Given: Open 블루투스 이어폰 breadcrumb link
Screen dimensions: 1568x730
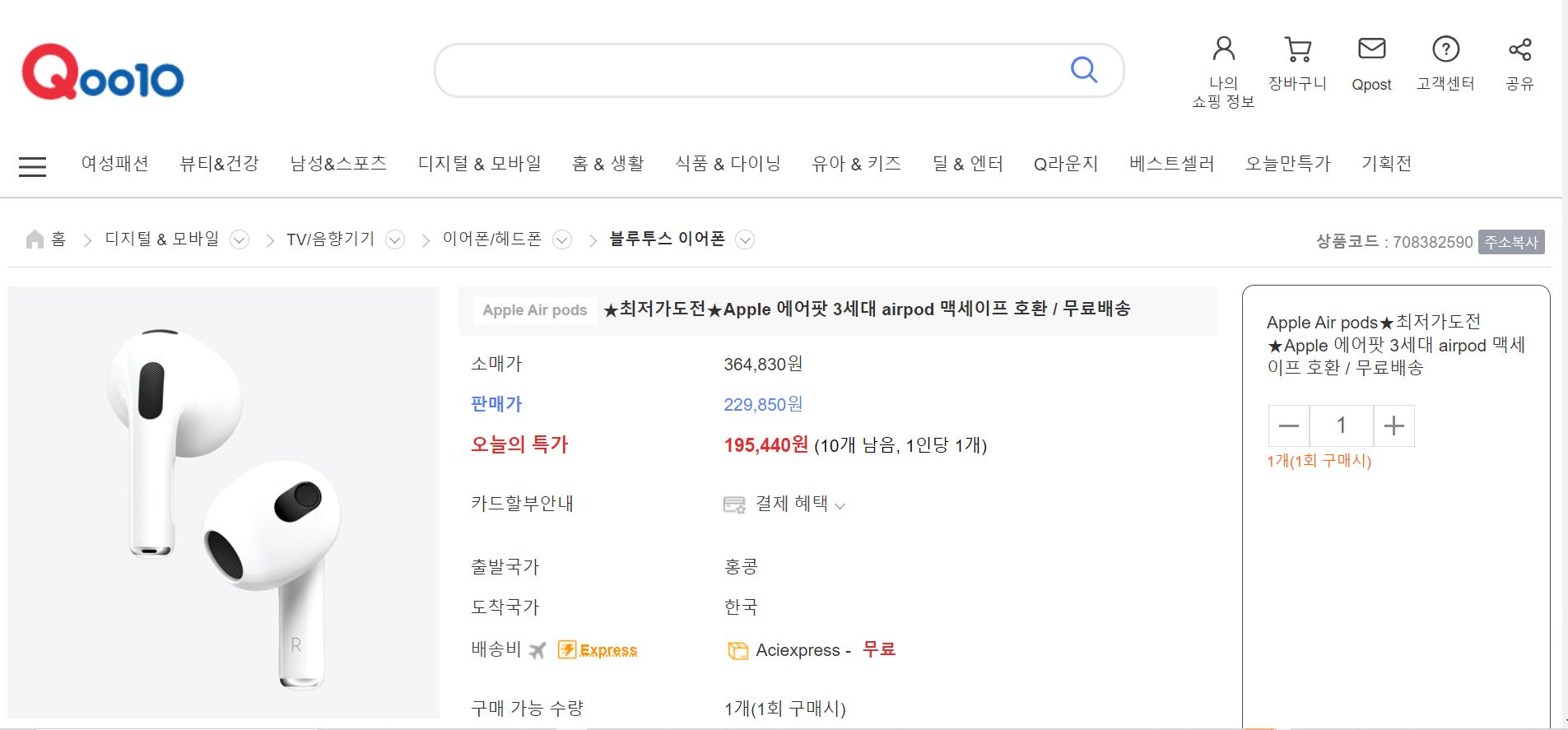Looking at the screenshot, I should point(667,239).
